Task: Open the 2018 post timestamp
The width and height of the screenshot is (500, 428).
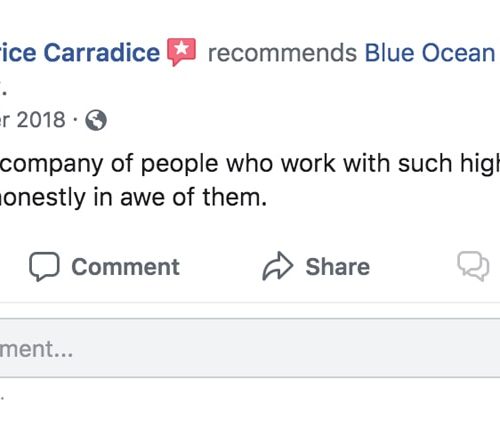Action: tap(33, 119)
